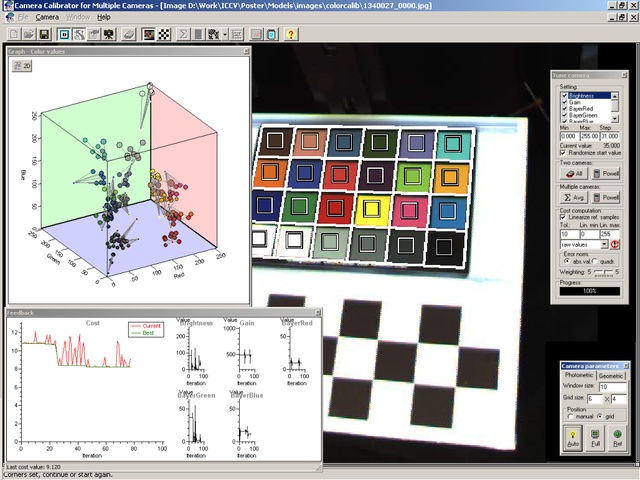Click the yellow question mark help icon
The image size is (640, 480).
[291, 34]
